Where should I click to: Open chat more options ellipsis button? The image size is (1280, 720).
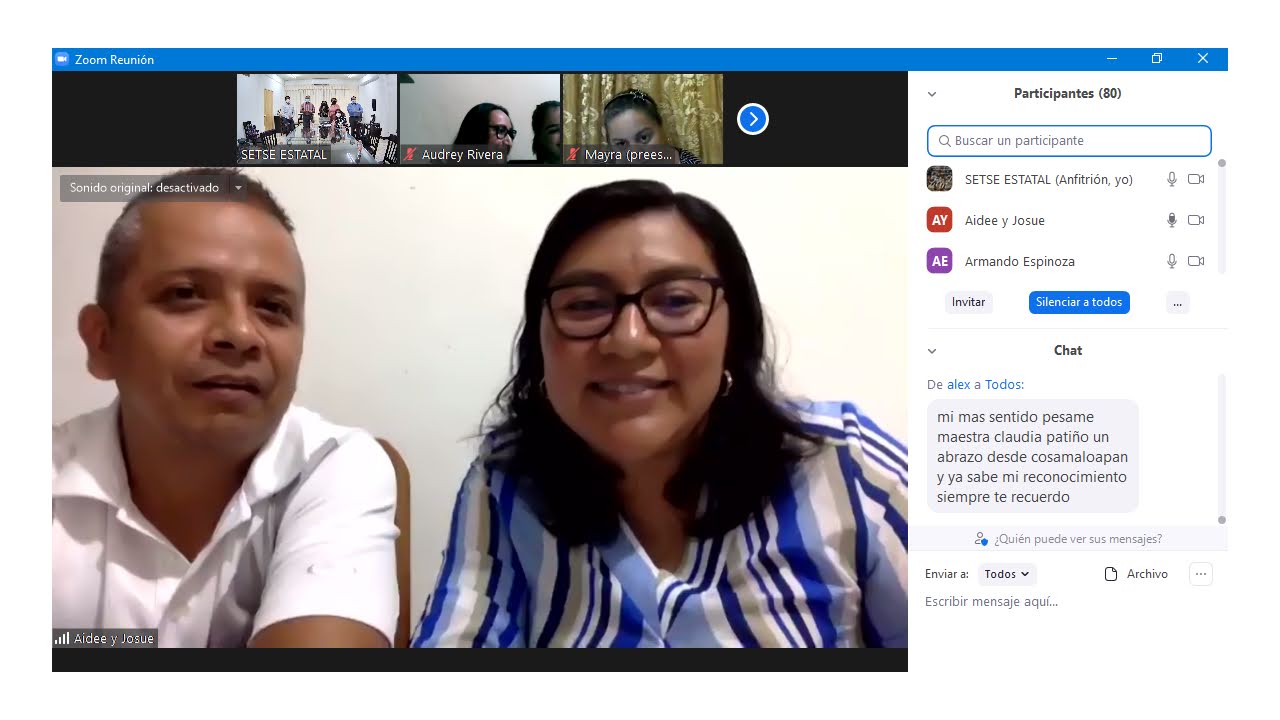click(x=1201, y=574)
